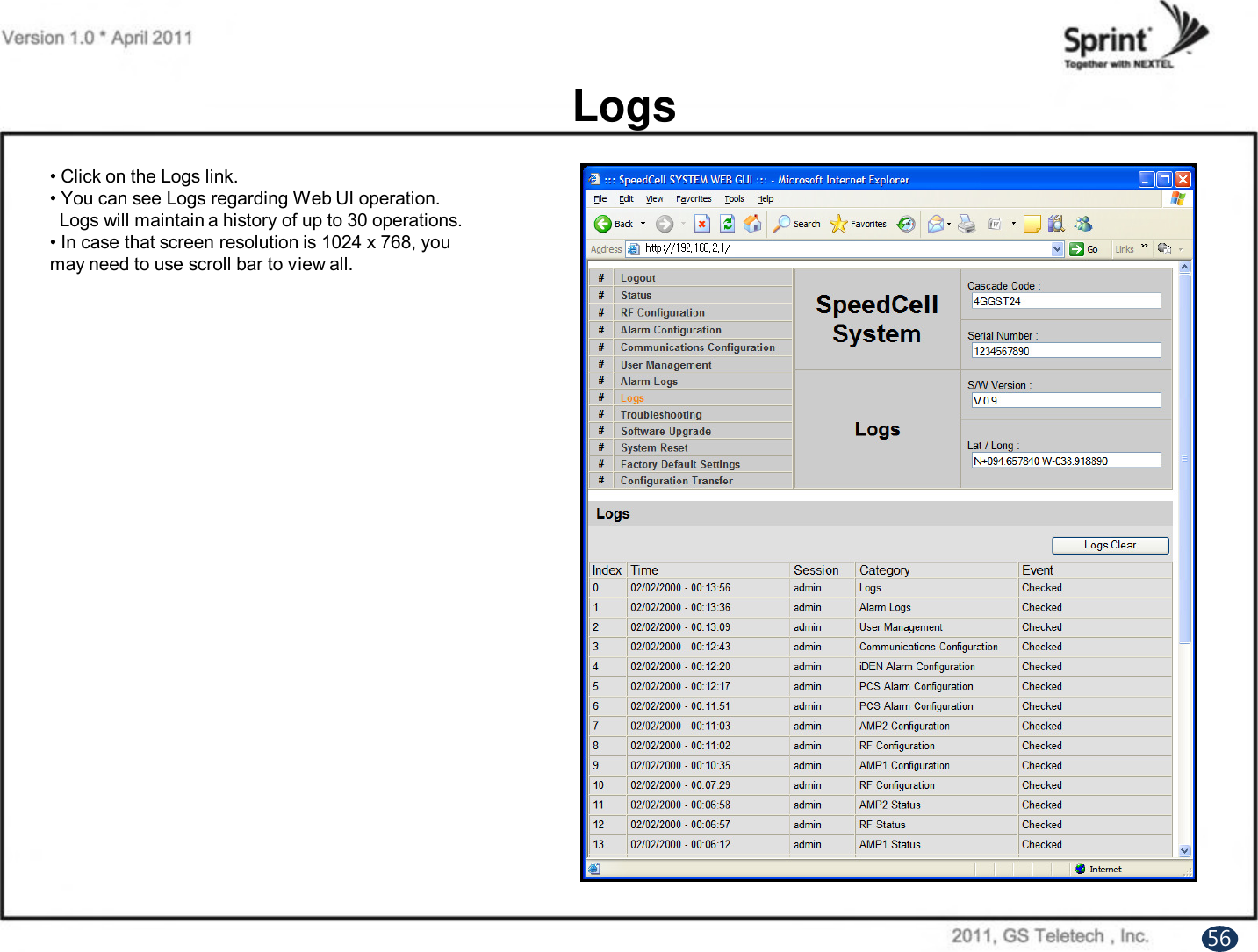
Task: Click the IE icon in the title bar
Action: (594, 179)
